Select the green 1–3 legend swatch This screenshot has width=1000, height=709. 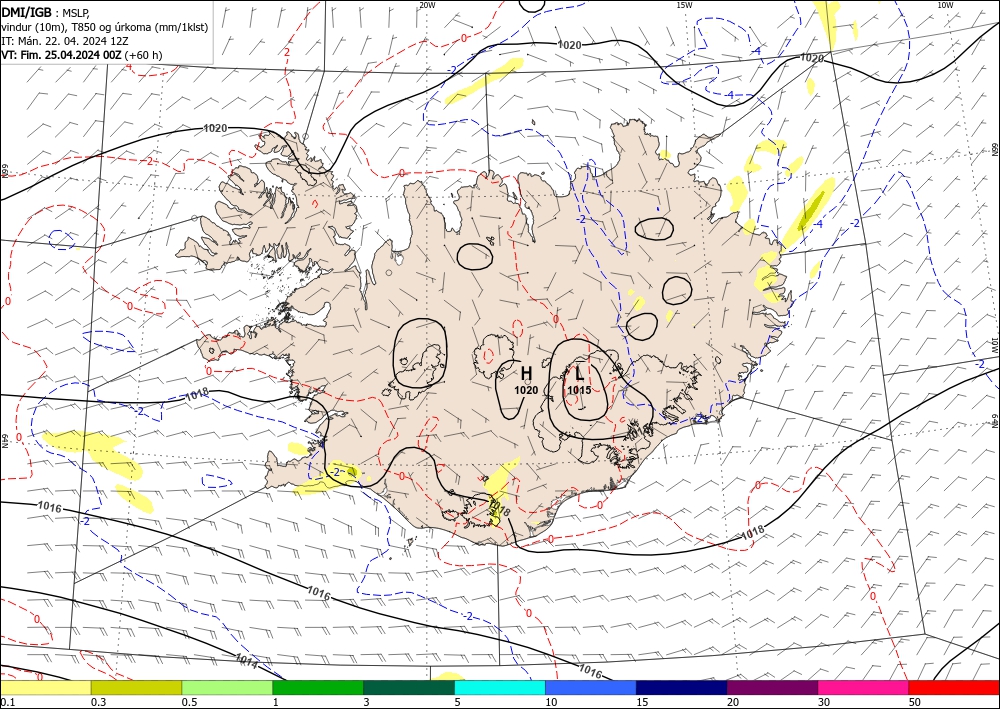(x=318, y=687)
